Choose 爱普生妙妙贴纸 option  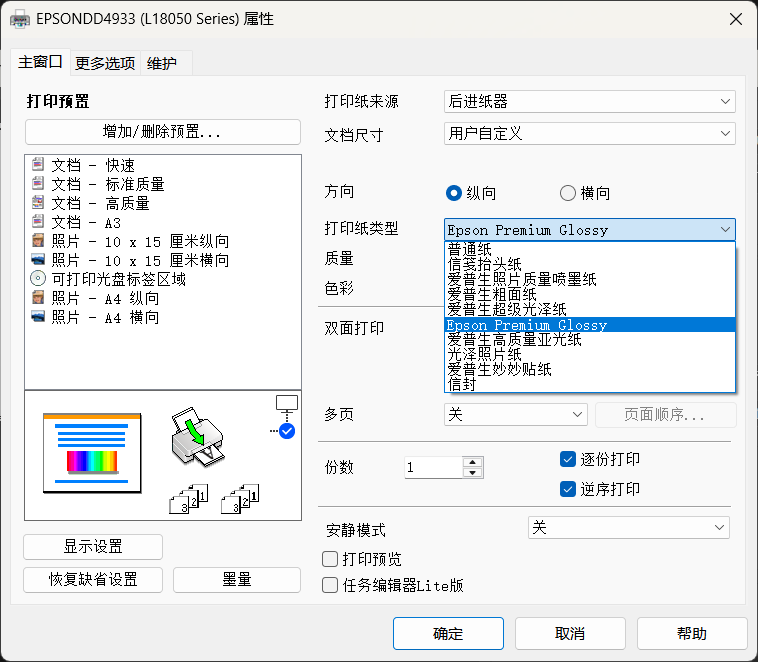590,369
